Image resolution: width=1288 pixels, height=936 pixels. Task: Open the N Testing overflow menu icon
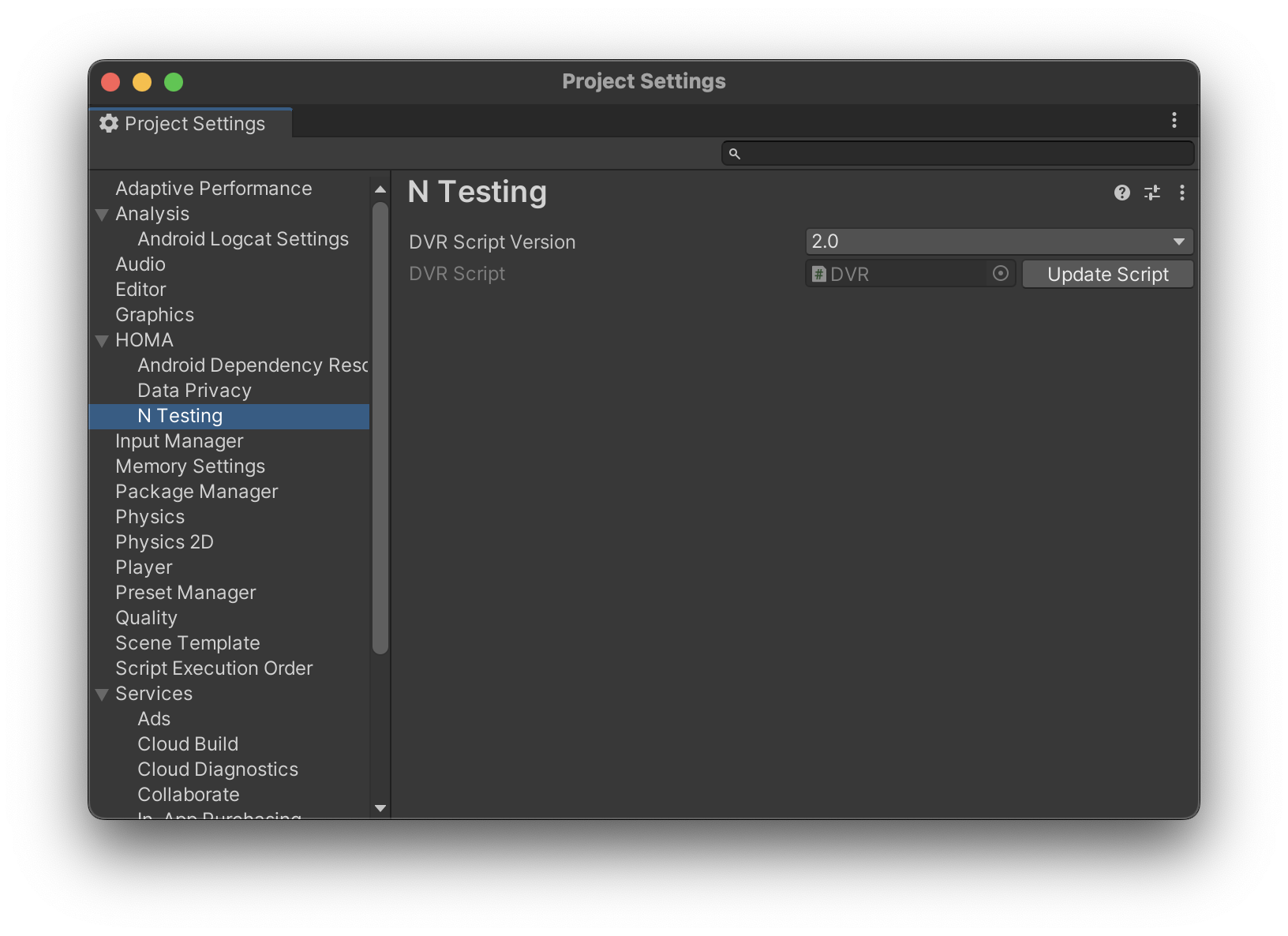(1181, 193)
